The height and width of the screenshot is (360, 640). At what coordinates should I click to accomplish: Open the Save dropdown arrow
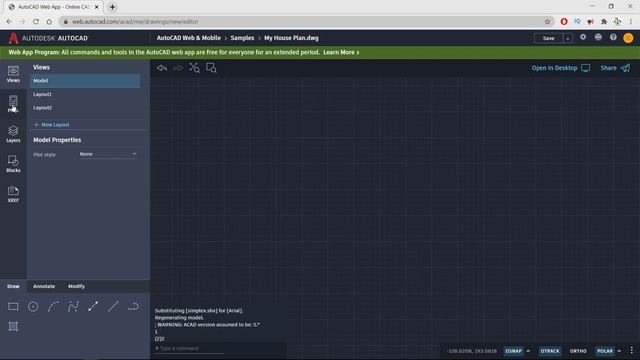[567, 38]
